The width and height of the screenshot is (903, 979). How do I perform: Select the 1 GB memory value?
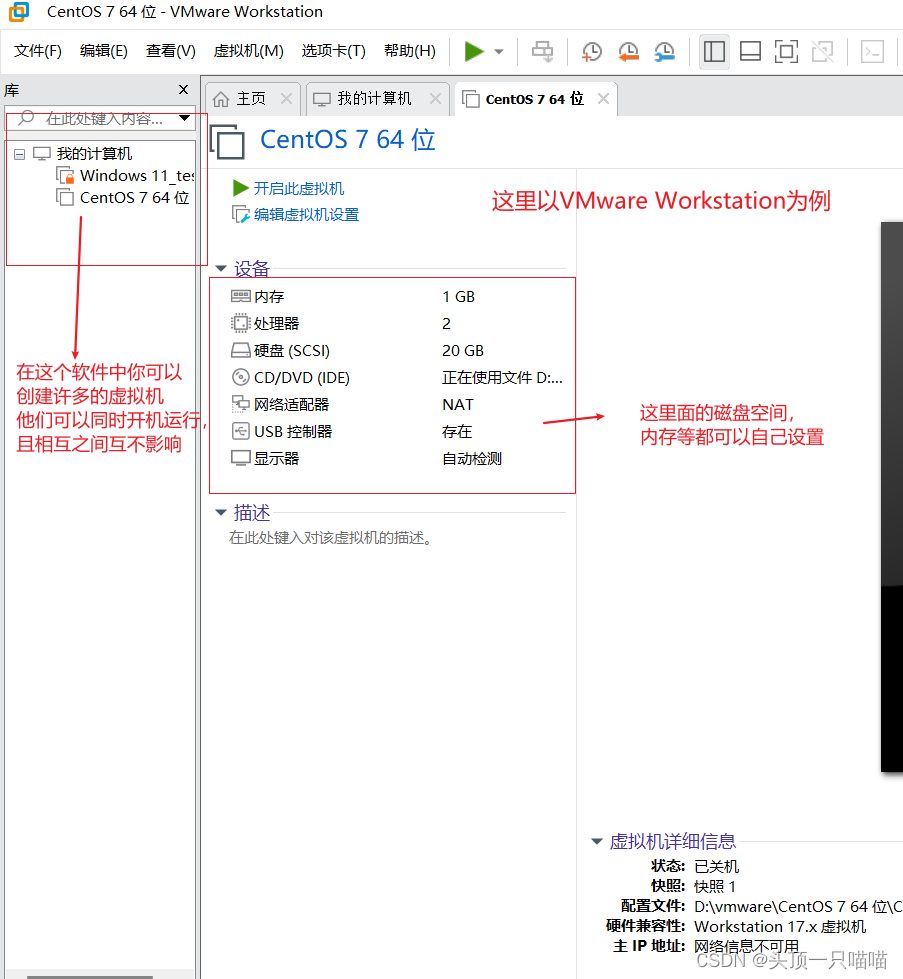pyautogui.click(x=458, y=296)
